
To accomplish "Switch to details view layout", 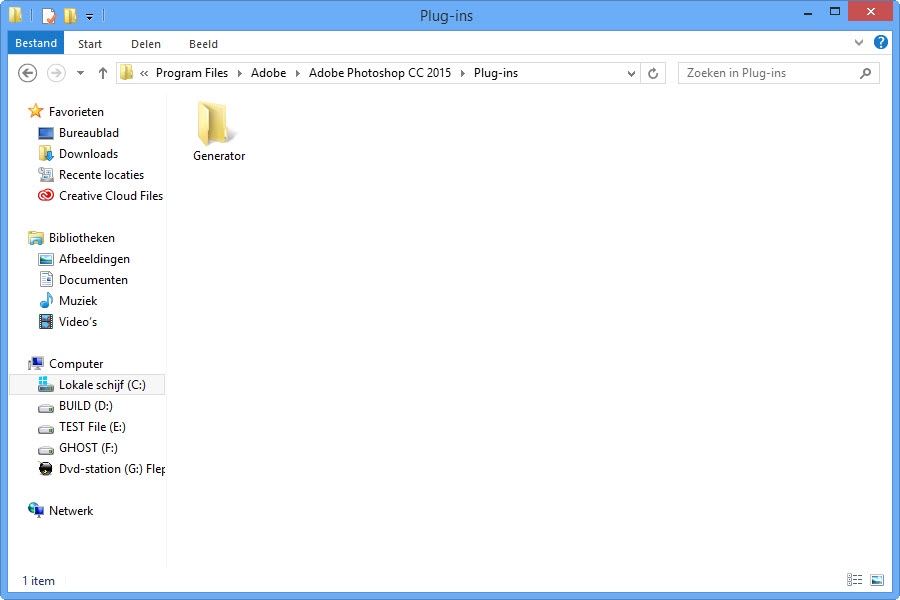I will click(x=854, y=580).
